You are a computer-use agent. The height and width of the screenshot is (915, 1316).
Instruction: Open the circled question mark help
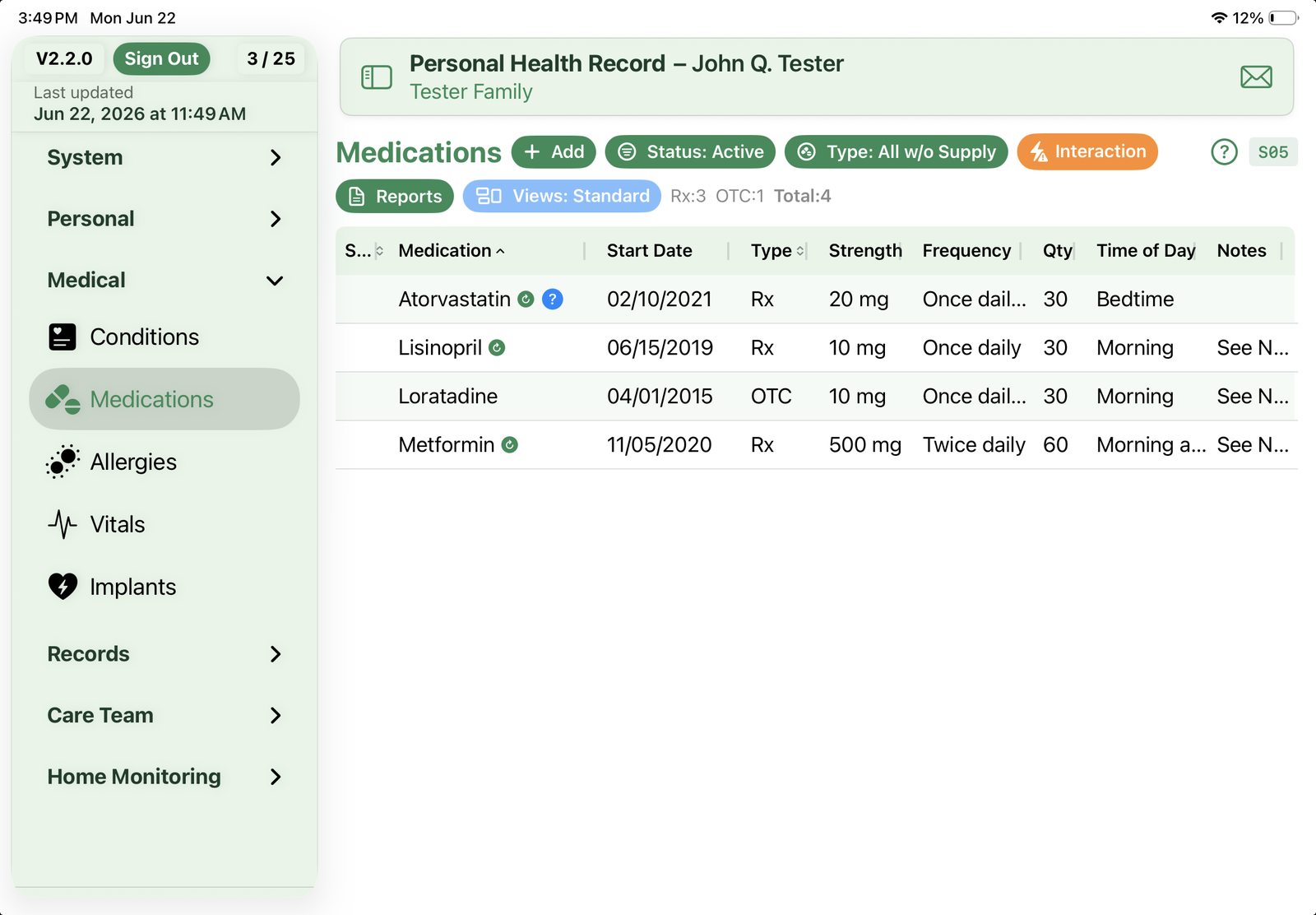[x=1224, y=152]
